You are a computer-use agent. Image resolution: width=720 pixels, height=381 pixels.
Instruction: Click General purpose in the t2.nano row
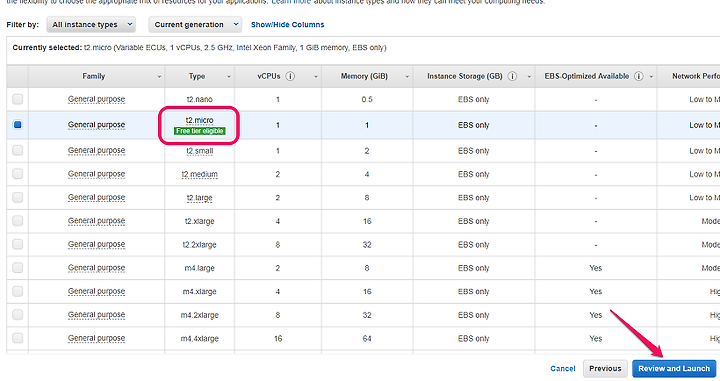[x=96, y=99]
